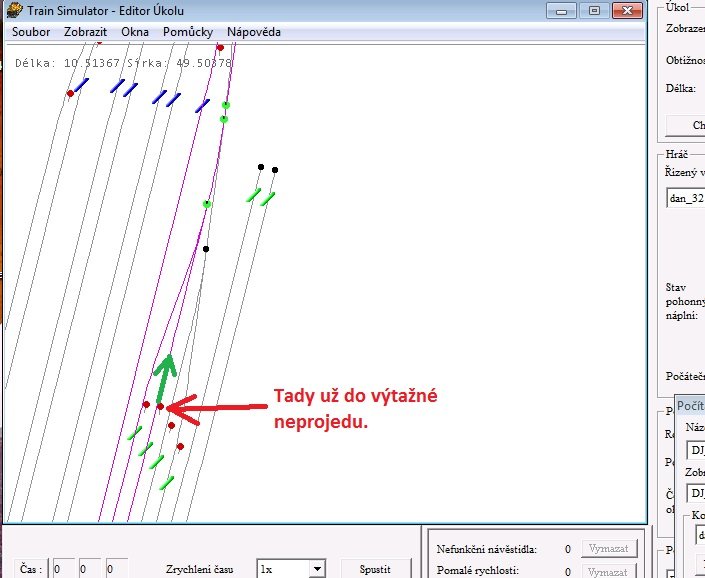This screenshot has height=578, width=705.
Task: Click the first Čas hours field
Action: pos(63,569)
